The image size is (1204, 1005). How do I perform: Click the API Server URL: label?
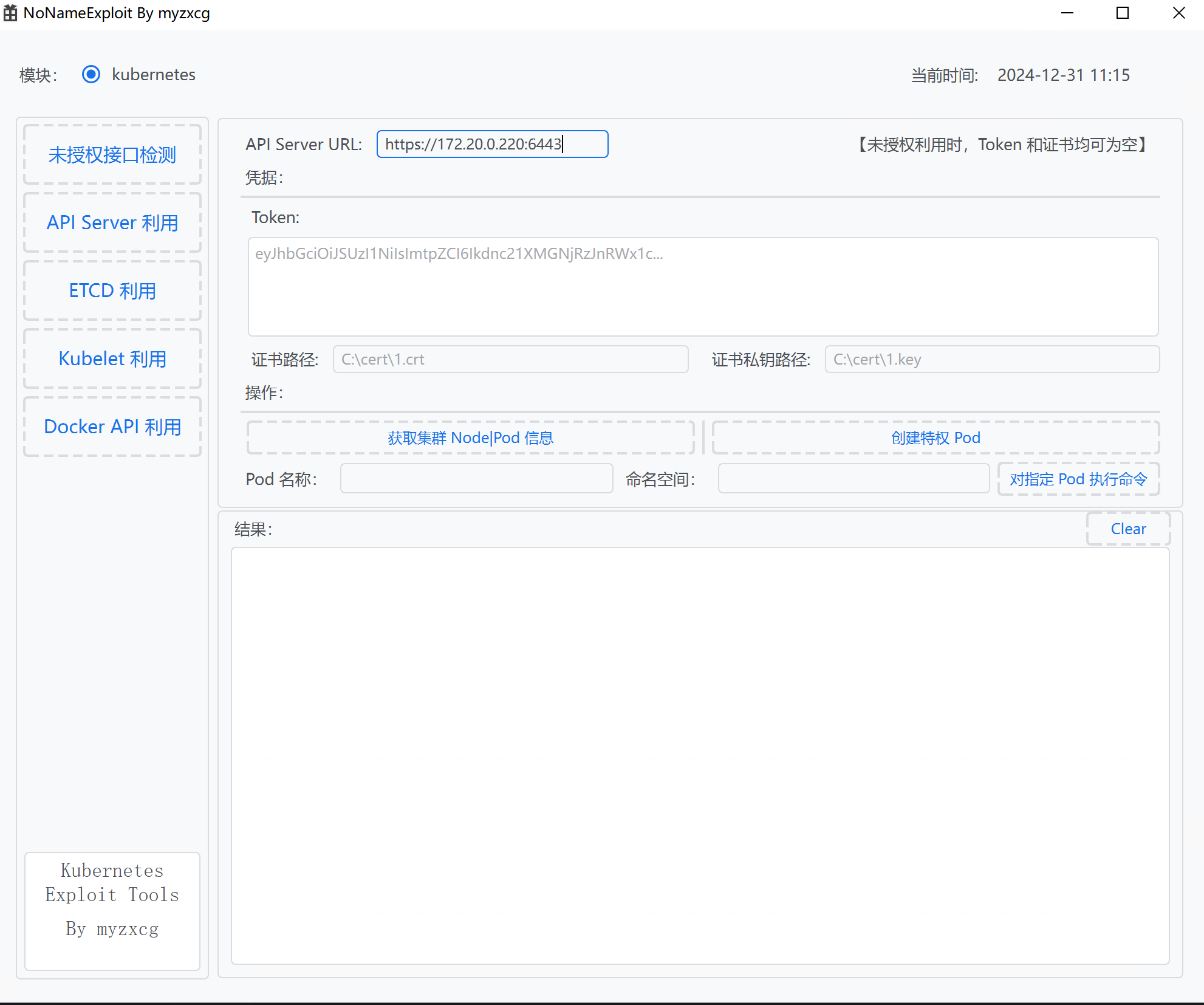[304, 145]
